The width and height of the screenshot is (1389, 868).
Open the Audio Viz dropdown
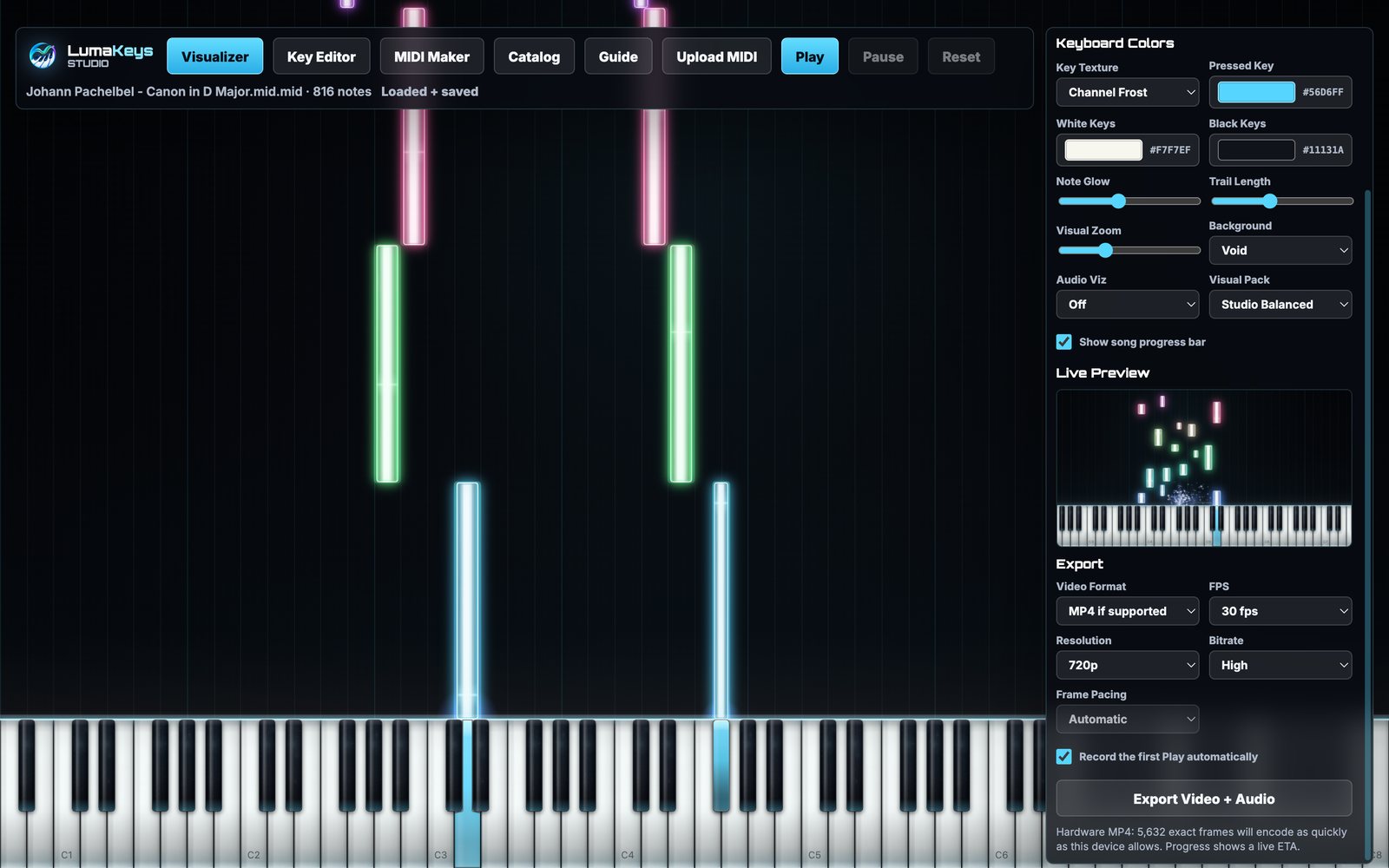coord(1128,305)
